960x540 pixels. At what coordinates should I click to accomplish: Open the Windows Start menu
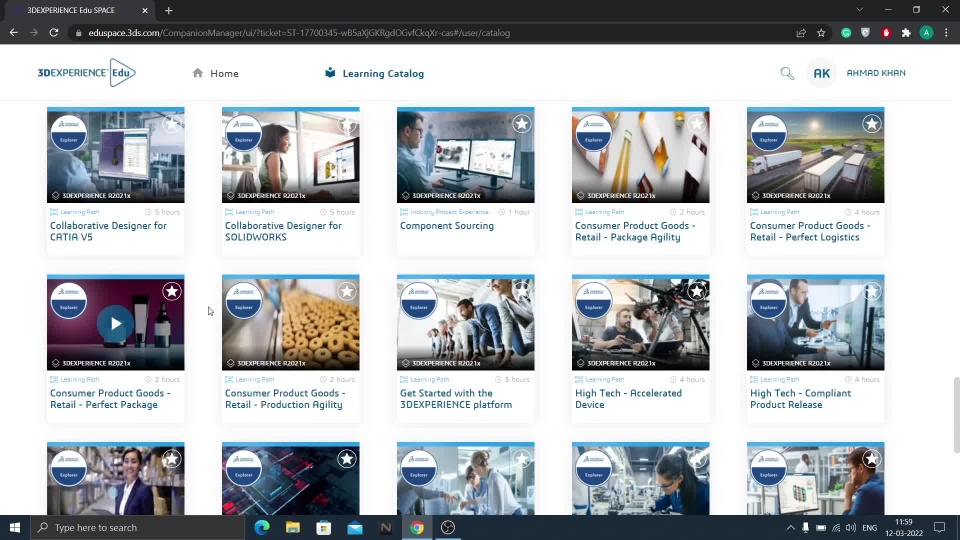point(15,527)
